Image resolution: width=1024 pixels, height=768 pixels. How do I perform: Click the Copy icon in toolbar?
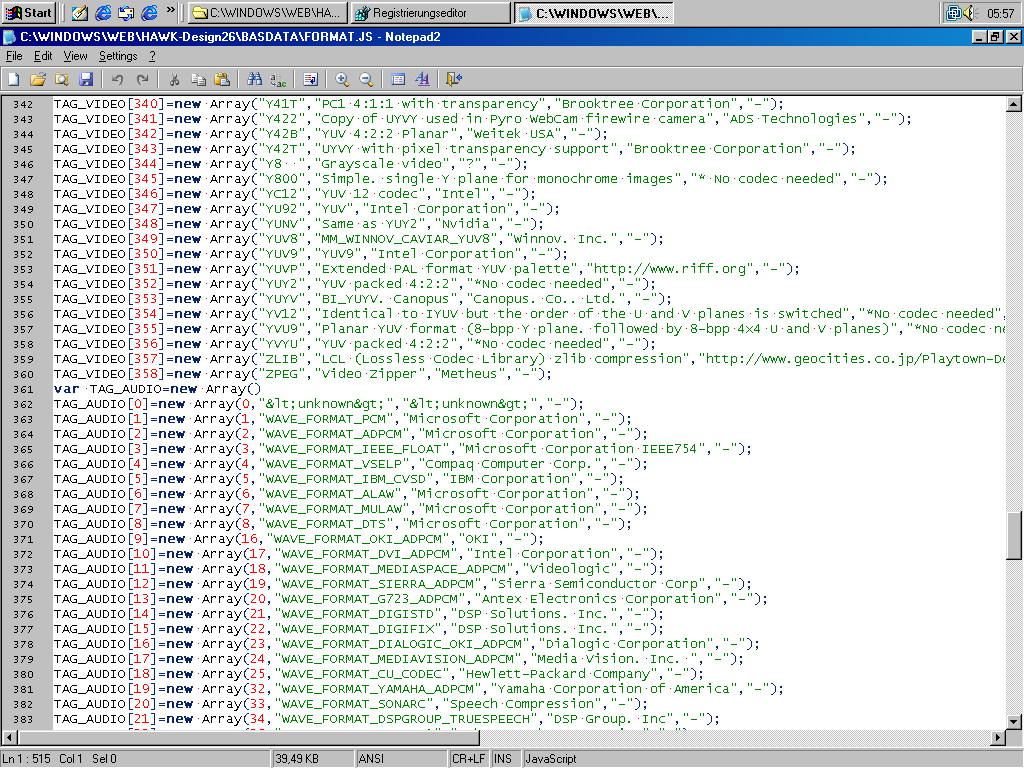point(198,79)
